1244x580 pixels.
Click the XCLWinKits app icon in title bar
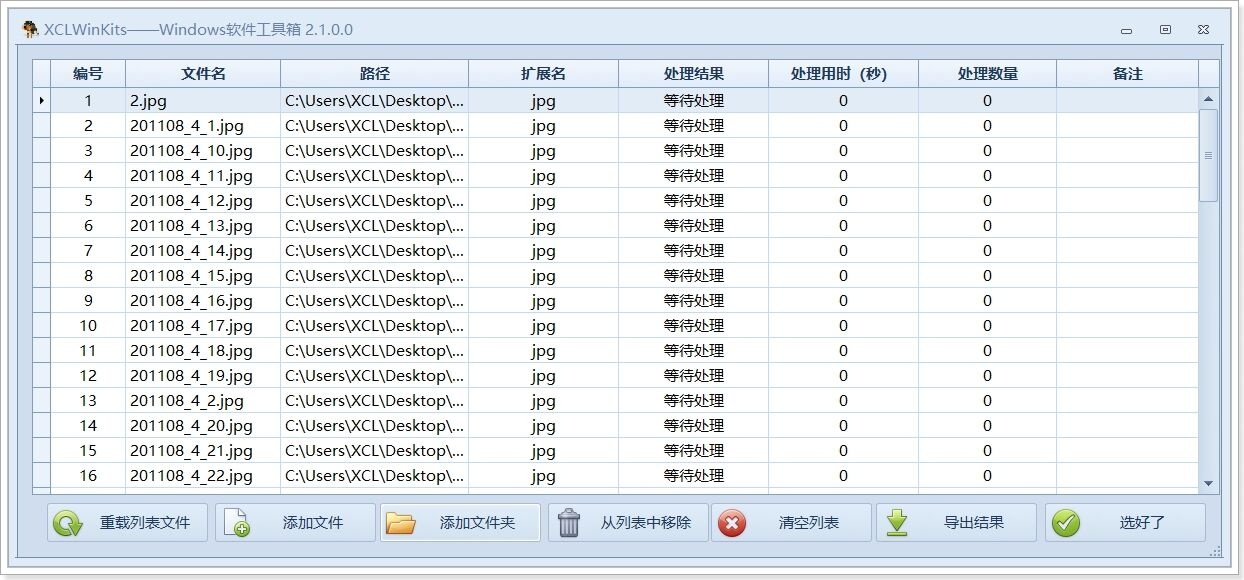pos(31,29)
